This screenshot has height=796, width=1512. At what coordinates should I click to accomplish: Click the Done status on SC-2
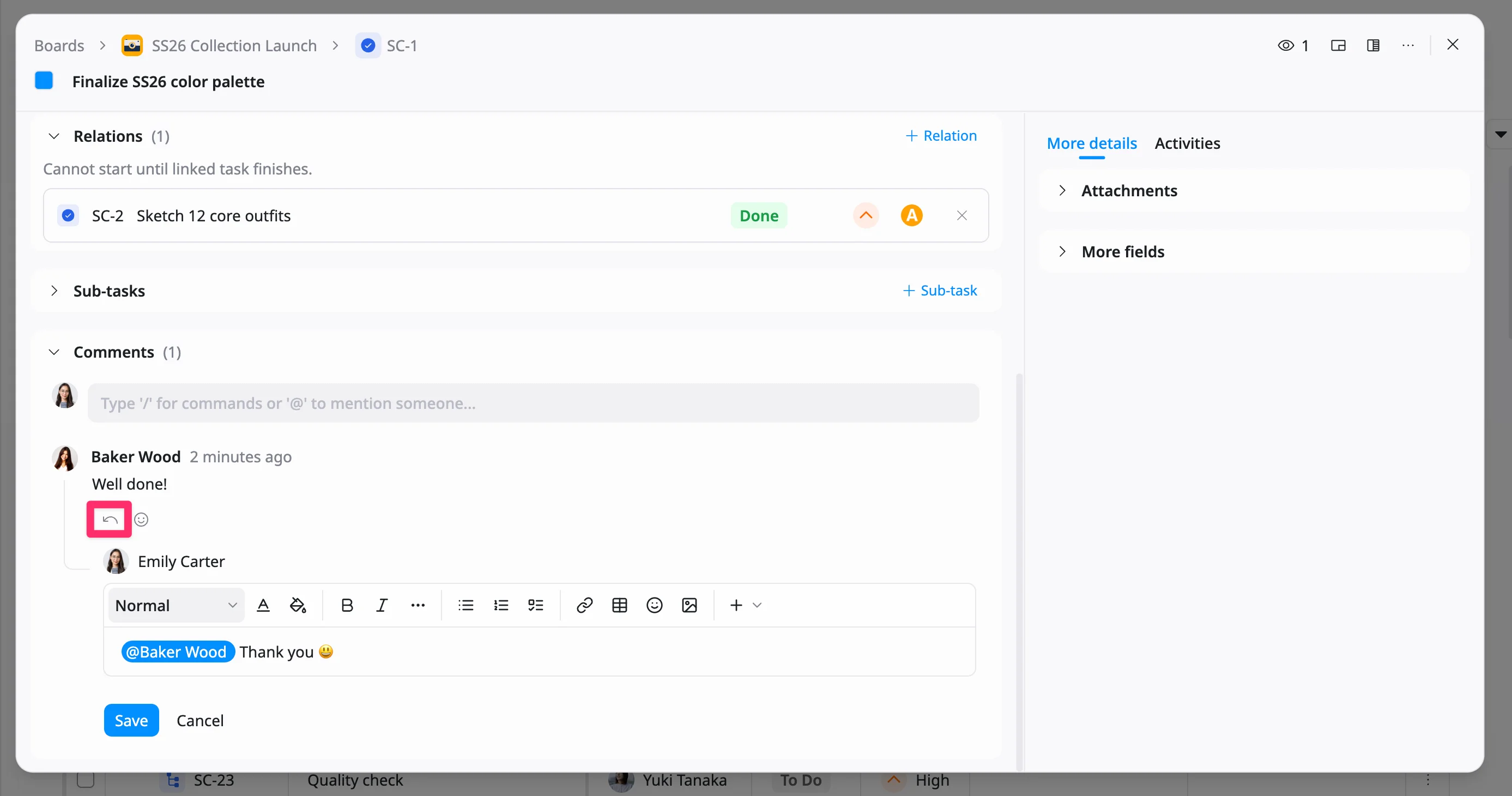759,215
